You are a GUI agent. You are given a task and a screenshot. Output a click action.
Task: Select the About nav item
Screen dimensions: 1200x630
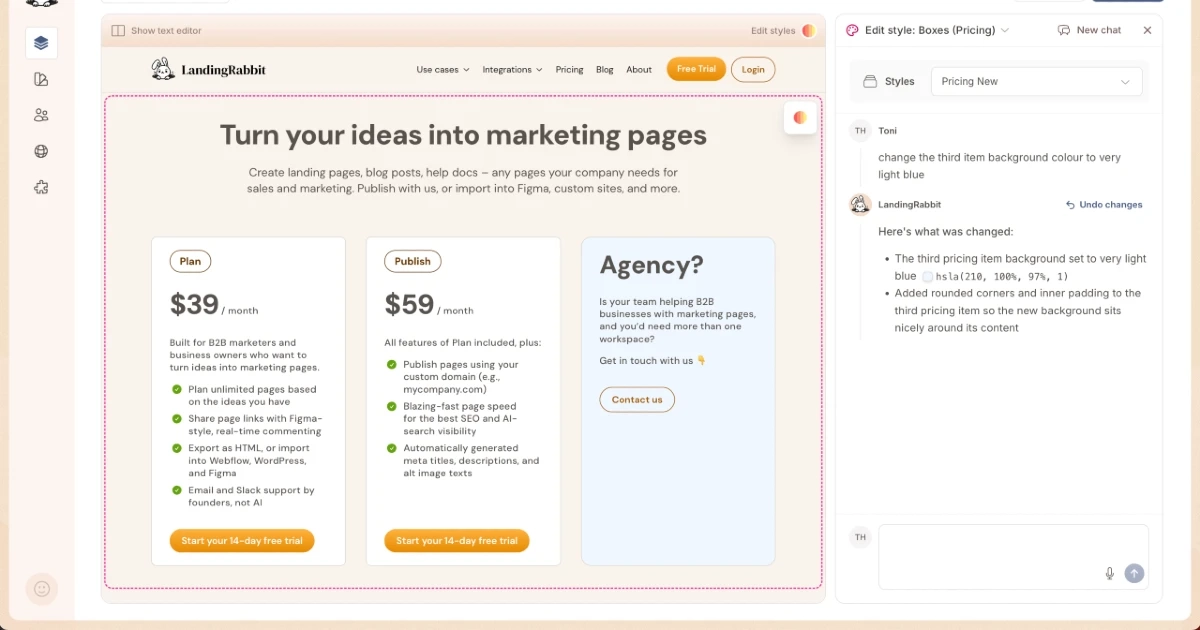tap(639, 70)
